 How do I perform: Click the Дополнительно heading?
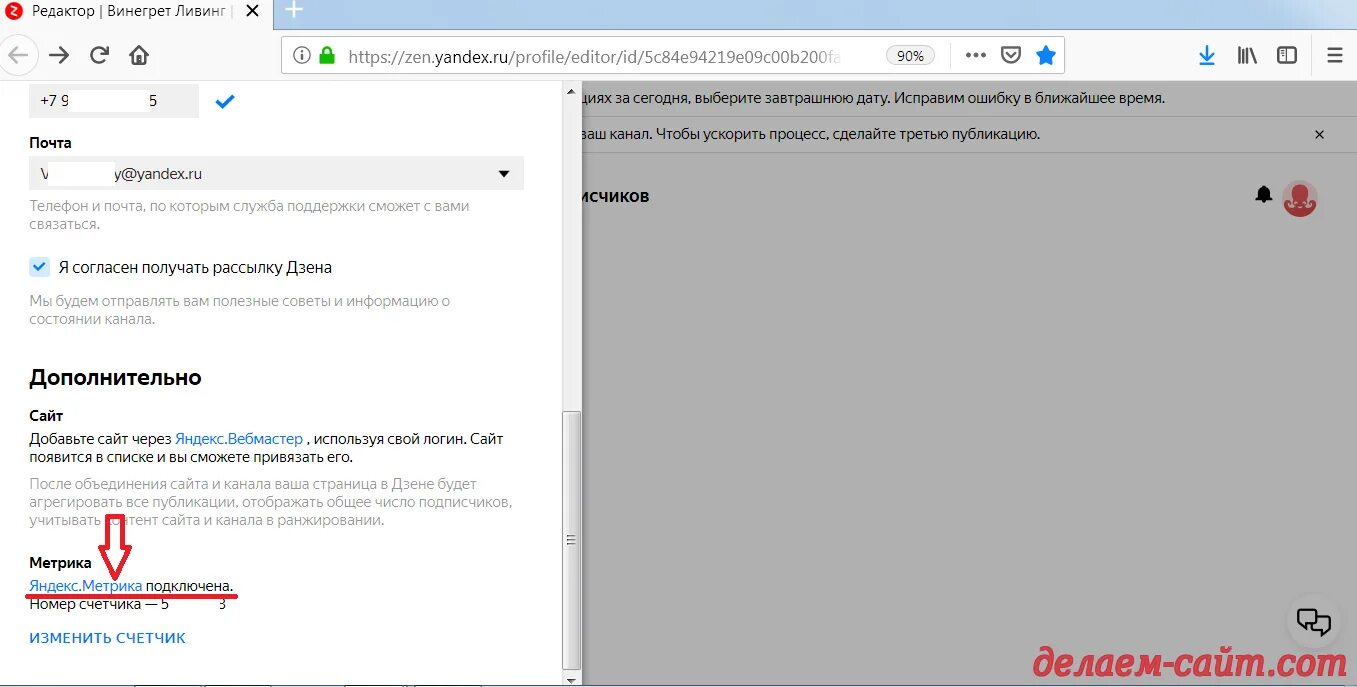click(115, 378)
